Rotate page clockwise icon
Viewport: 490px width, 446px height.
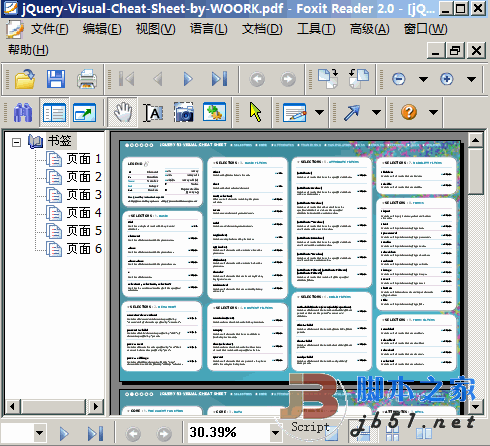point(328,79)
